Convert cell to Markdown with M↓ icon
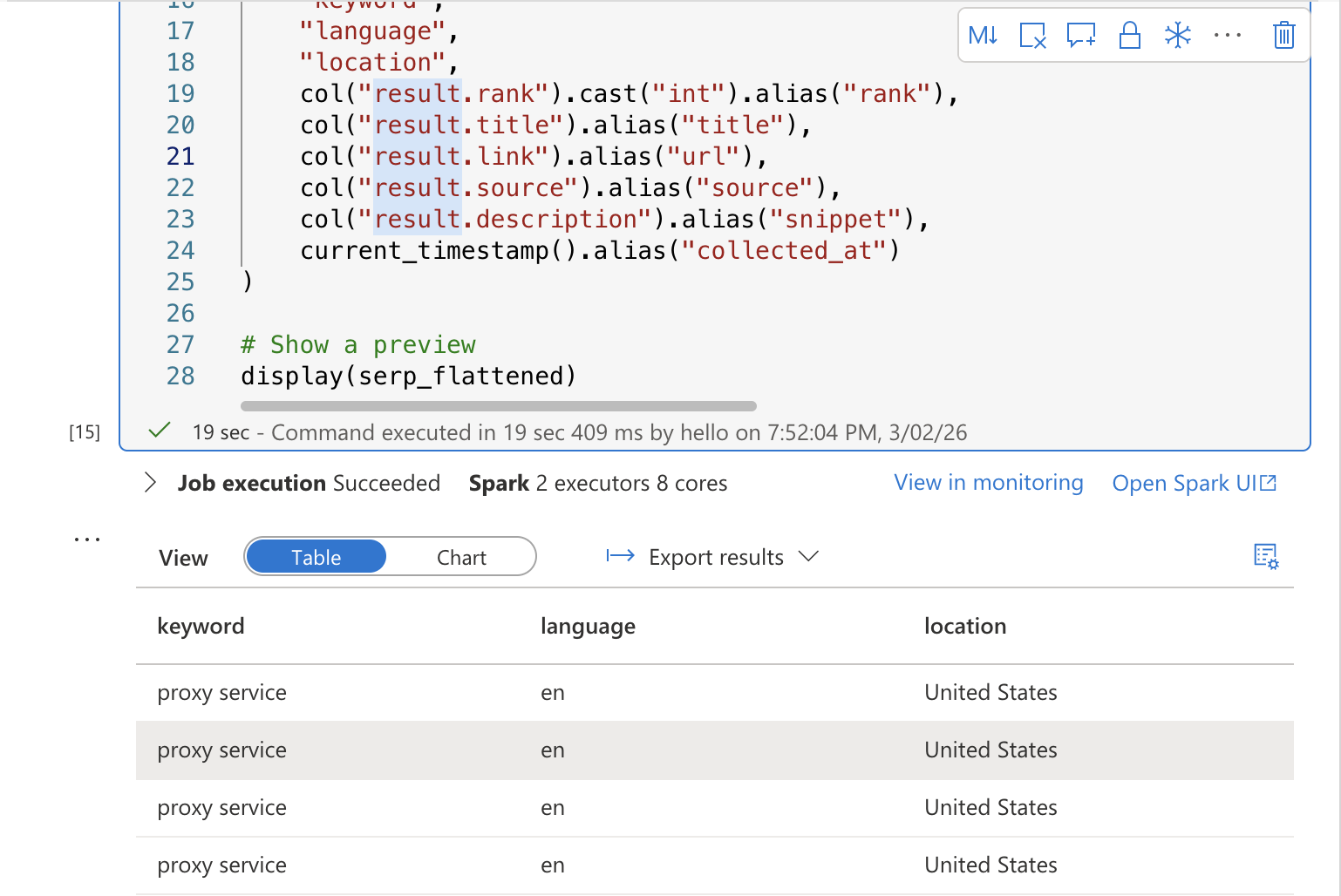This screenshot has width=1341, height=896. click(x=983, y=36)
